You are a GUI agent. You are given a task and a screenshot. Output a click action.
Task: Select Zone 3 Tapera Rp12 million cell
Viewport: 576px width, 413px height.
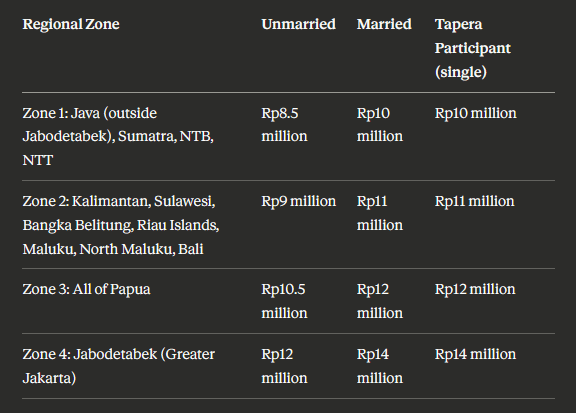point(475,290)
